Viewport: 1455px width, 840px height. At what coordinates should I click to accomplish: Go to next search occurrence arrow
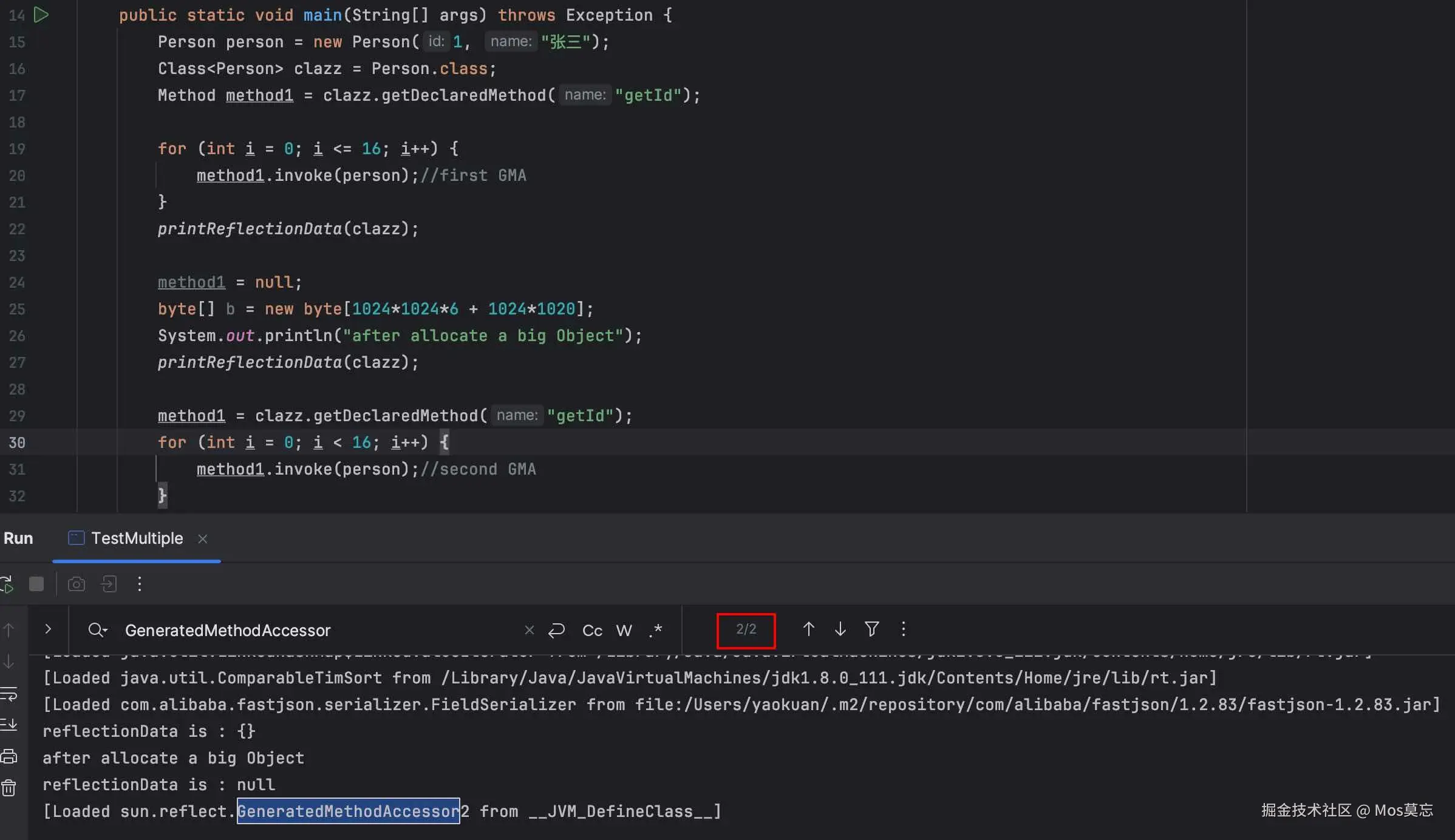coord(840,629)
